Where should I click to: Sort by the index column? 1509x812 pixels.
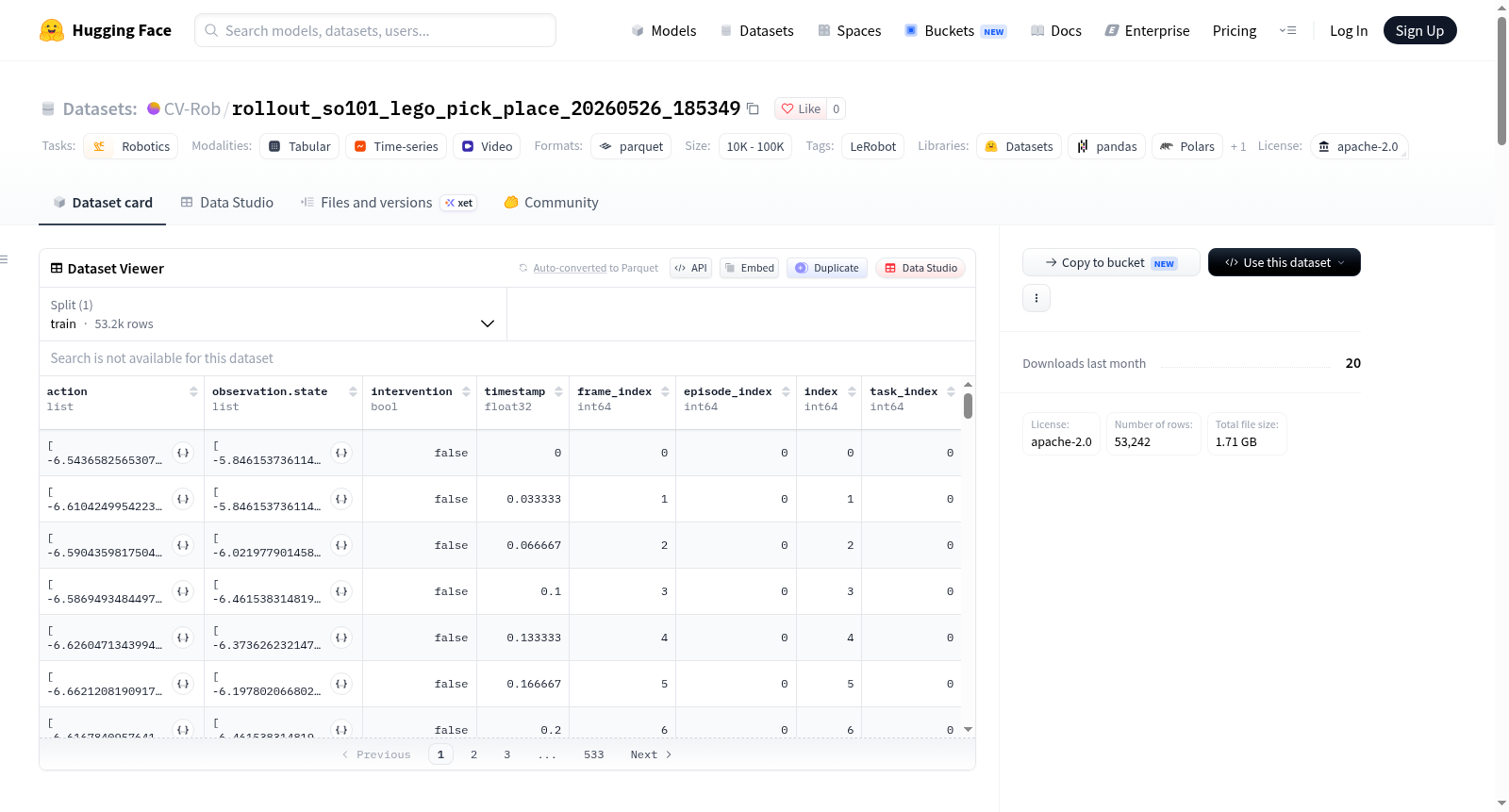(x=852, y=391)
